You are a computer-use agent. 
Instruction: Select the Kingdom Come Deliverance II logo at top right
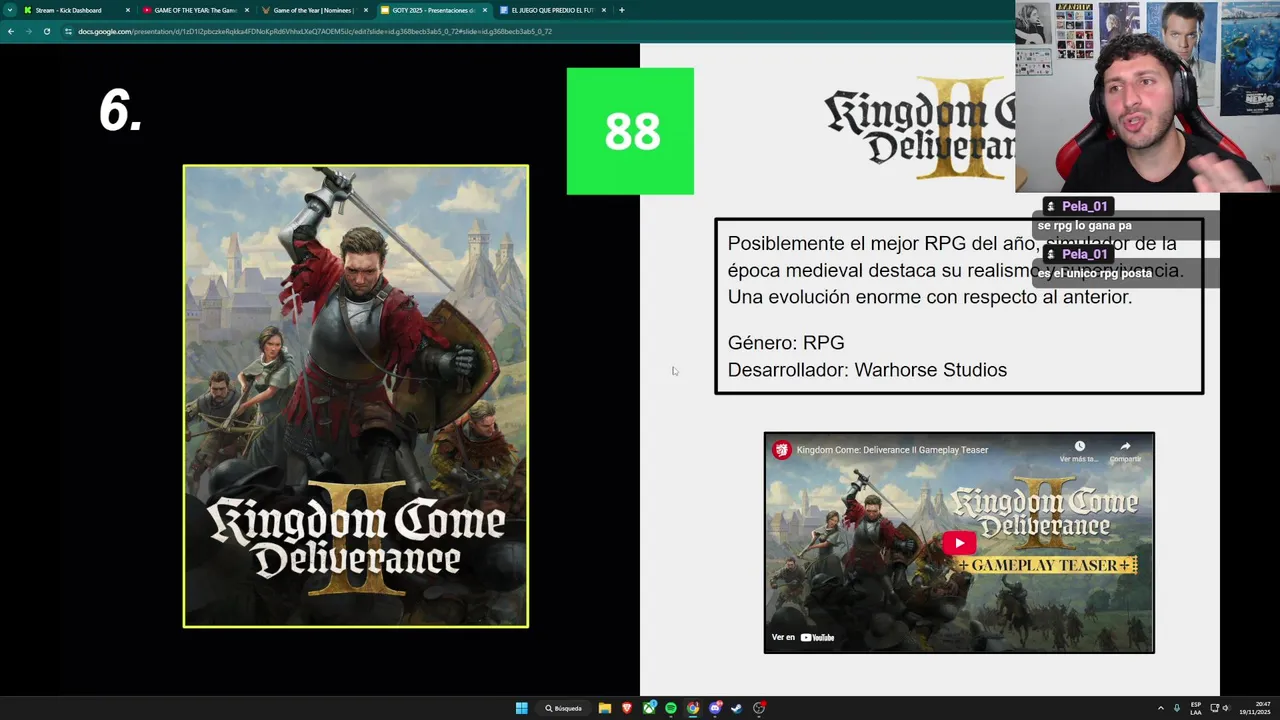(x=920, y=128)
